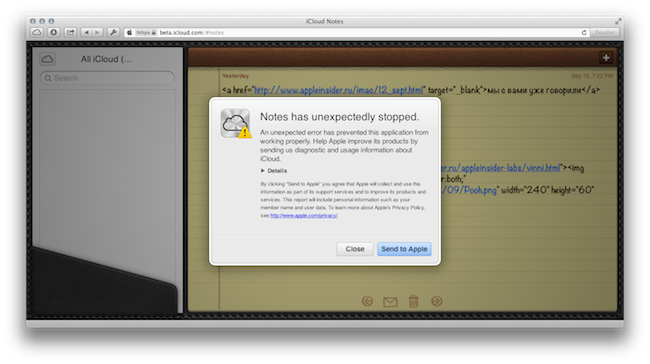
Task: Add a new note with plus button
Action: 606,58
